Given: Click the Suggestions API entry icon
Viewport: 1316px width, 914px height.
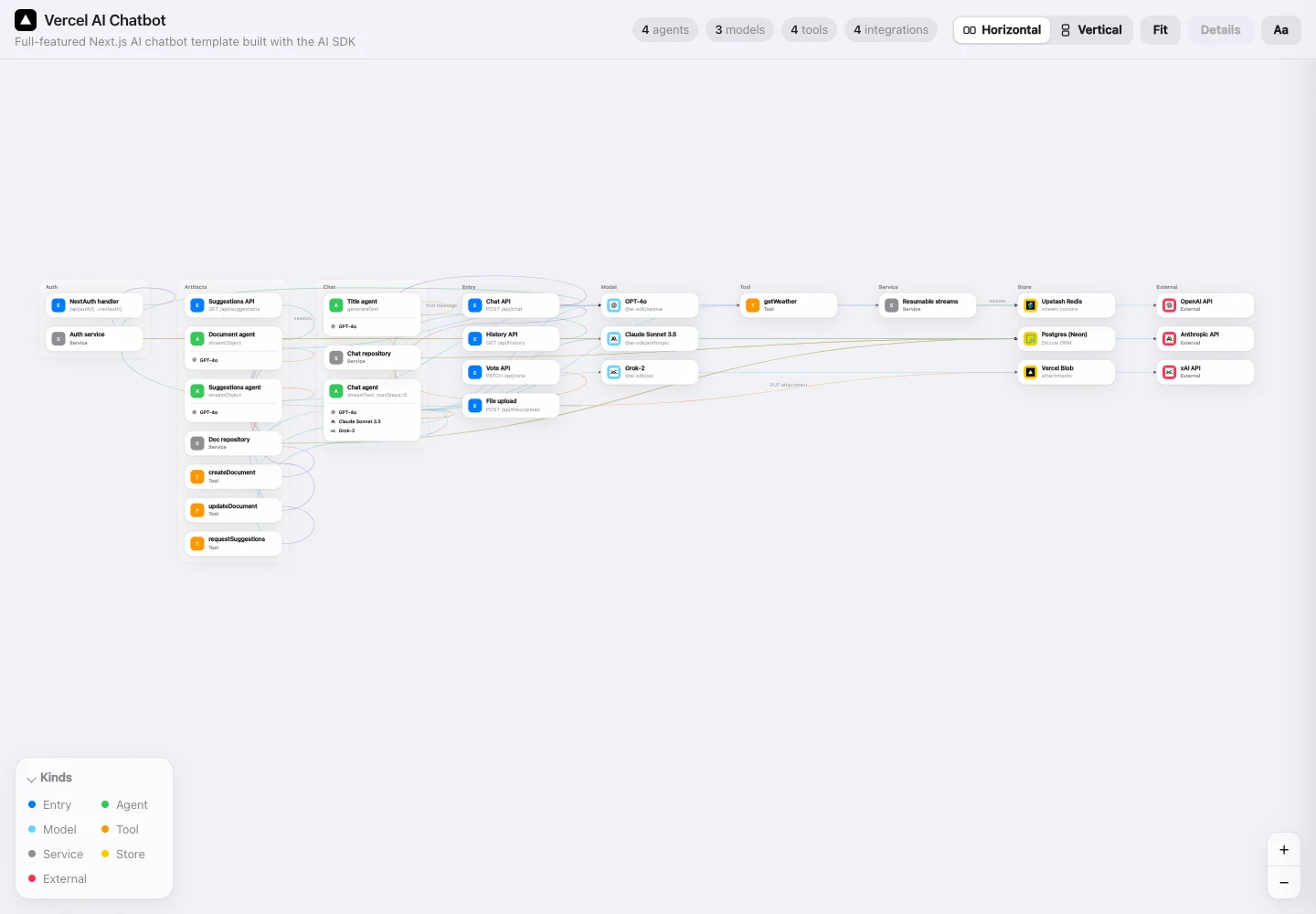Looking at the screenshot, I should pyautogui.click(x=197, y=305).
